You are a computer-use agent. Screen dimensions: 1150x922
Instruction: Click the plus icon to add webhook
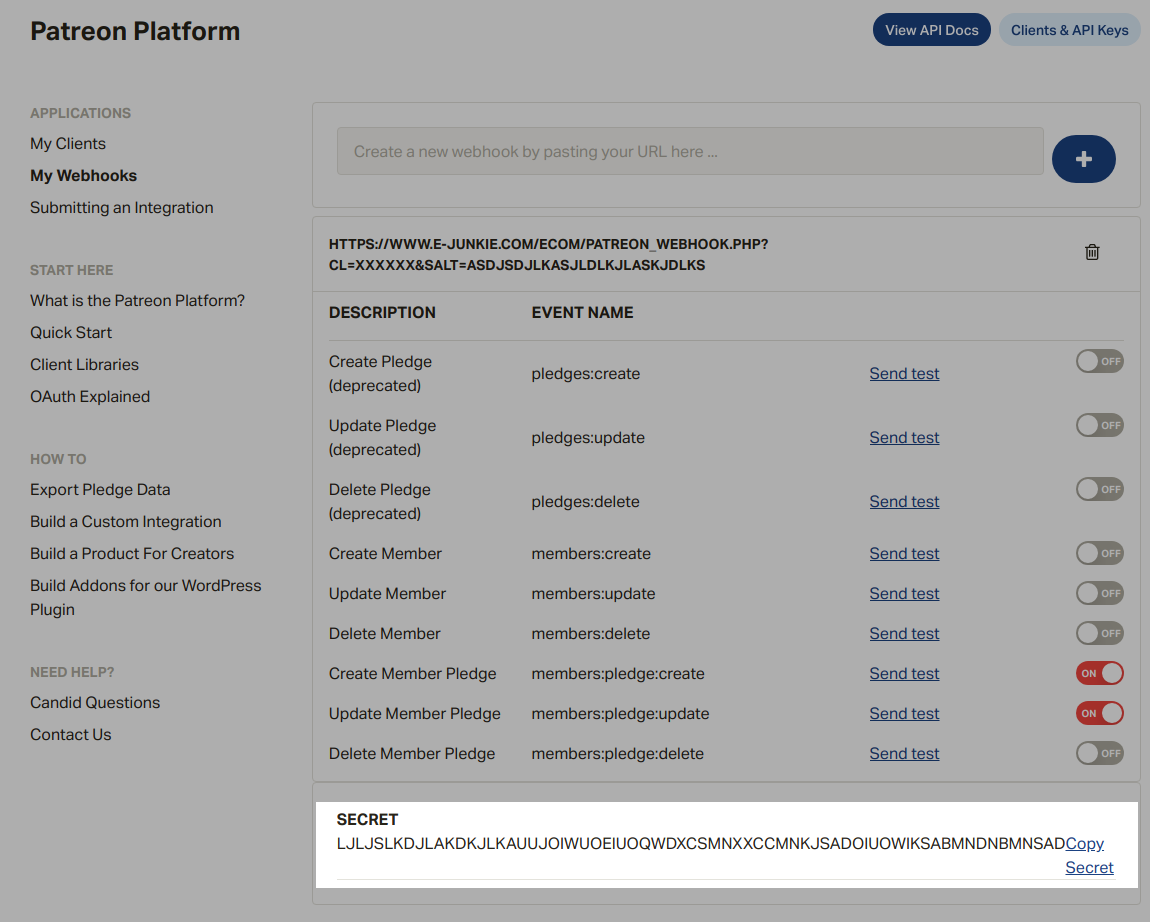click(x=1083, y=159)
